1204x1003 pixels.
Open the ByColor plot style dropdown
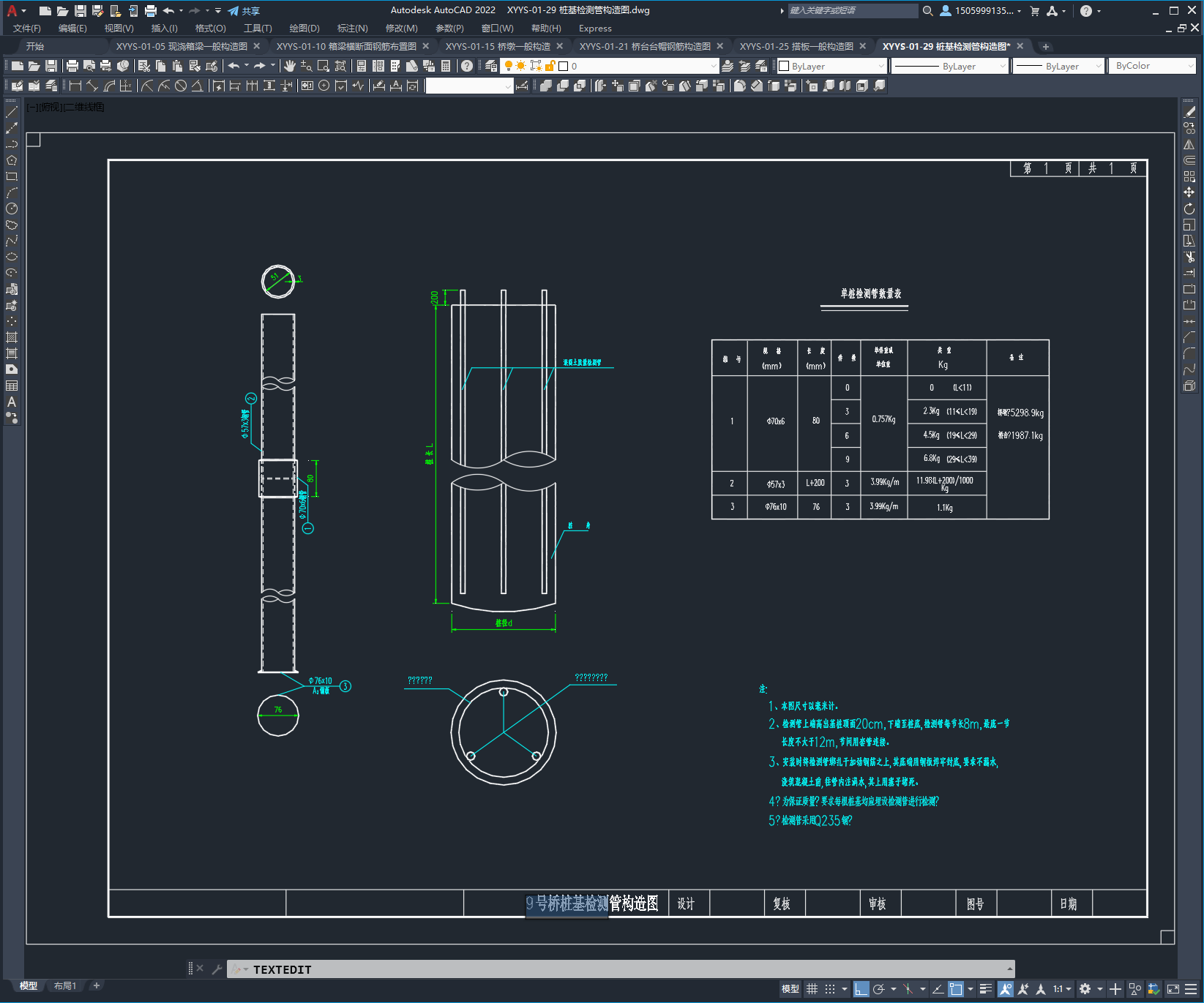pyautogui.click(x=1152, y=66)
